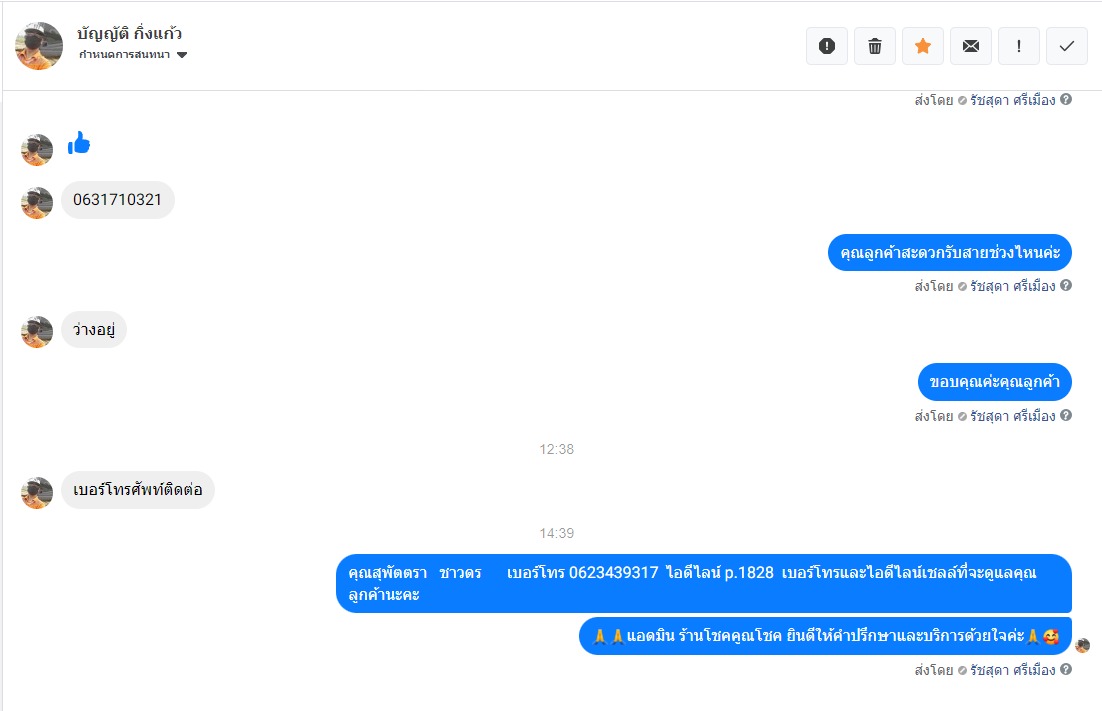Click the help icon under ขอบคุณค่ะคุณลูกค้า message

(1066, 415)
